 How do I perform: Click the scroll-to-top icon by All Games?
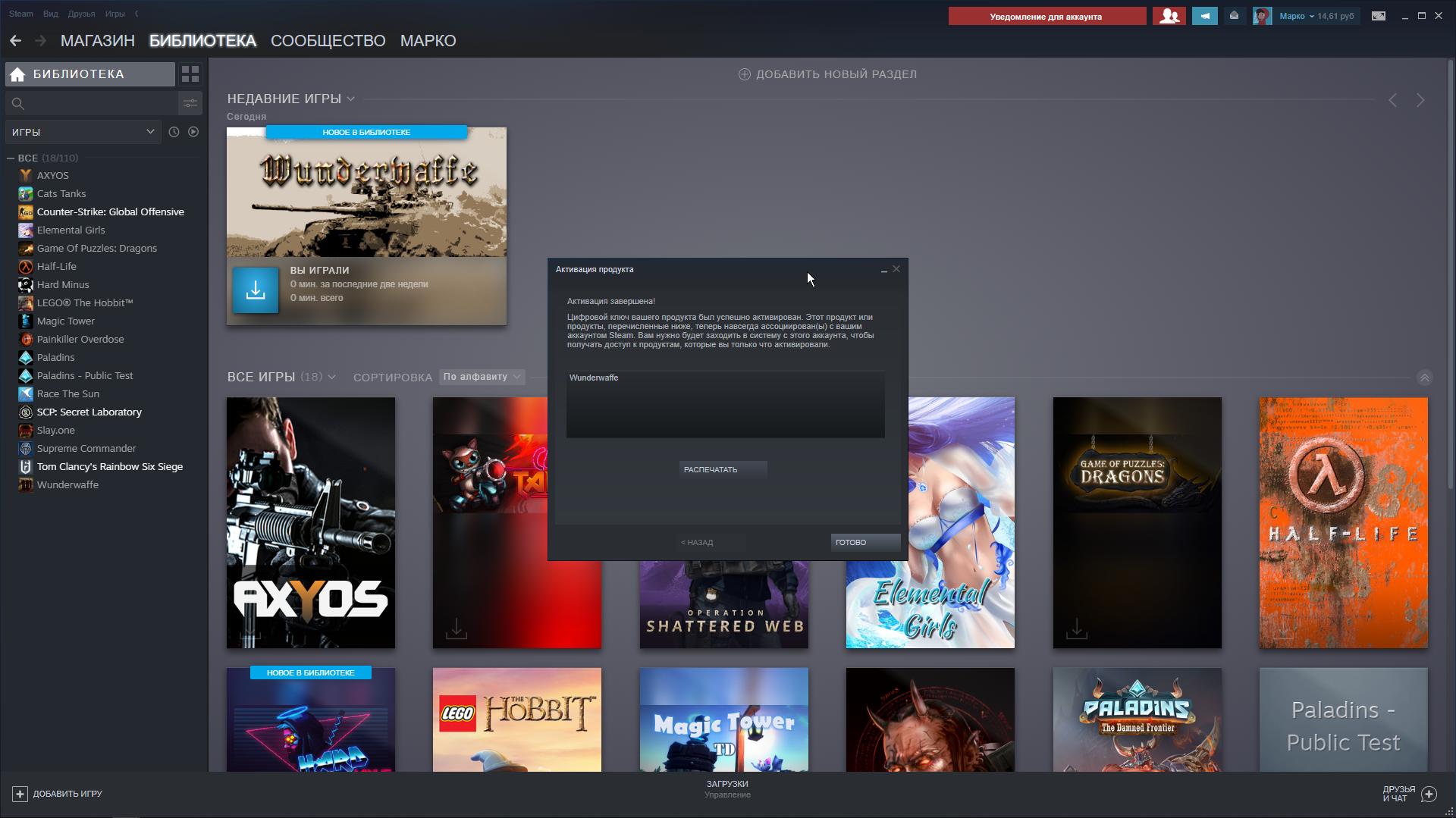(1424, 378)
